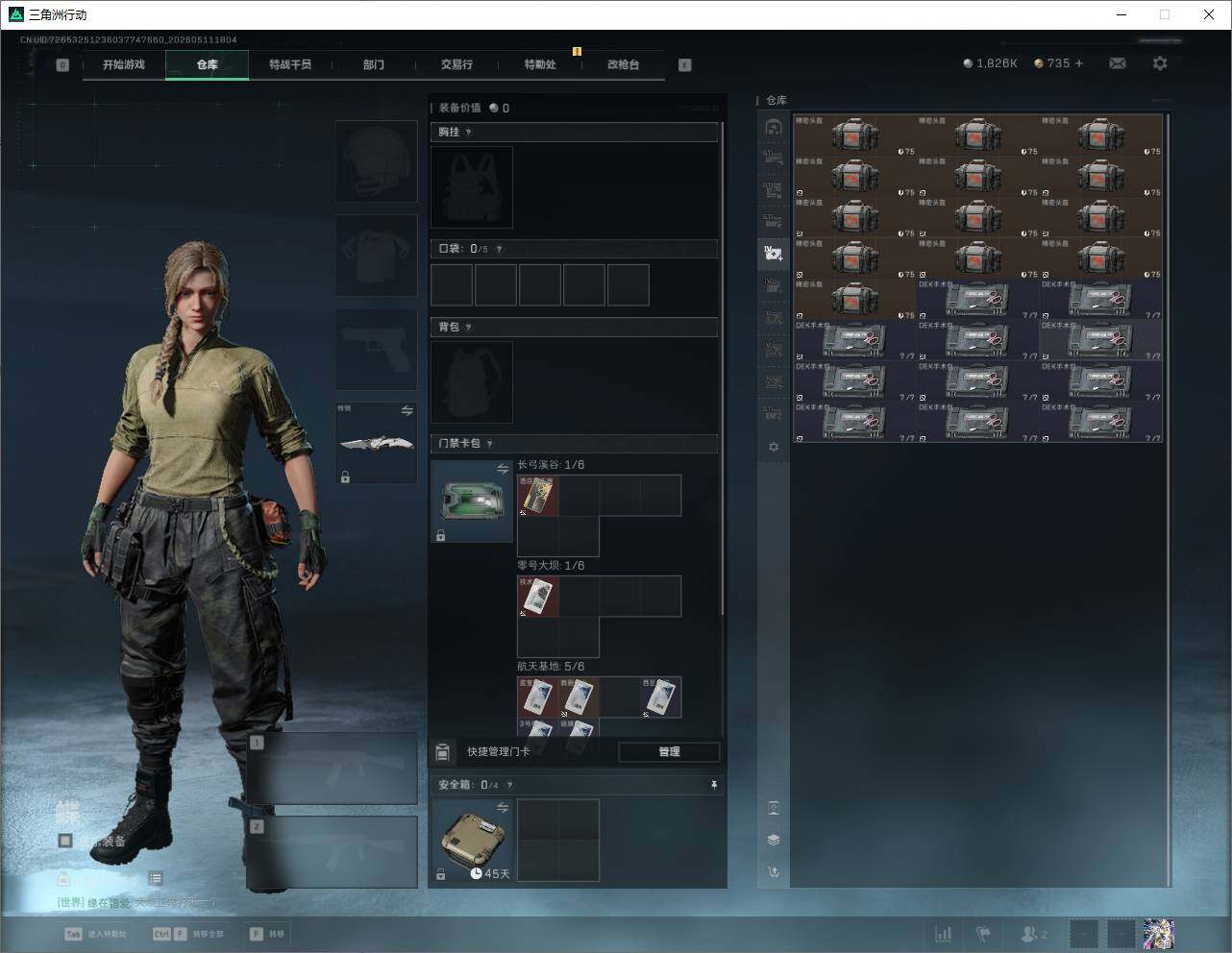
Task: Open the 部门 tab
Action: coord(374,64)
